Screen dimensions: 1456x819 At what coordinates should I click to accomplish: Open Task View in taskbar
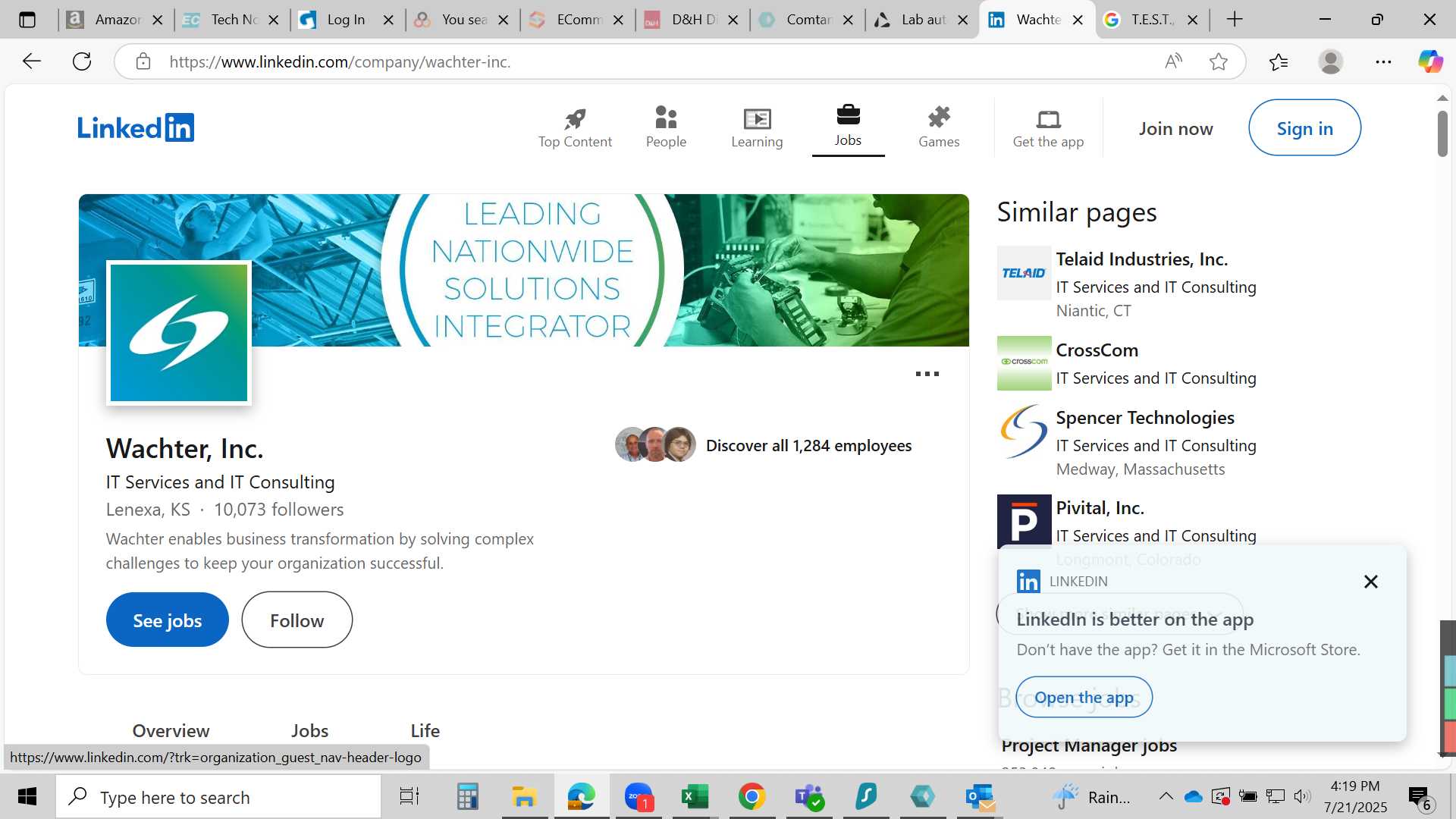coord(409,797)
